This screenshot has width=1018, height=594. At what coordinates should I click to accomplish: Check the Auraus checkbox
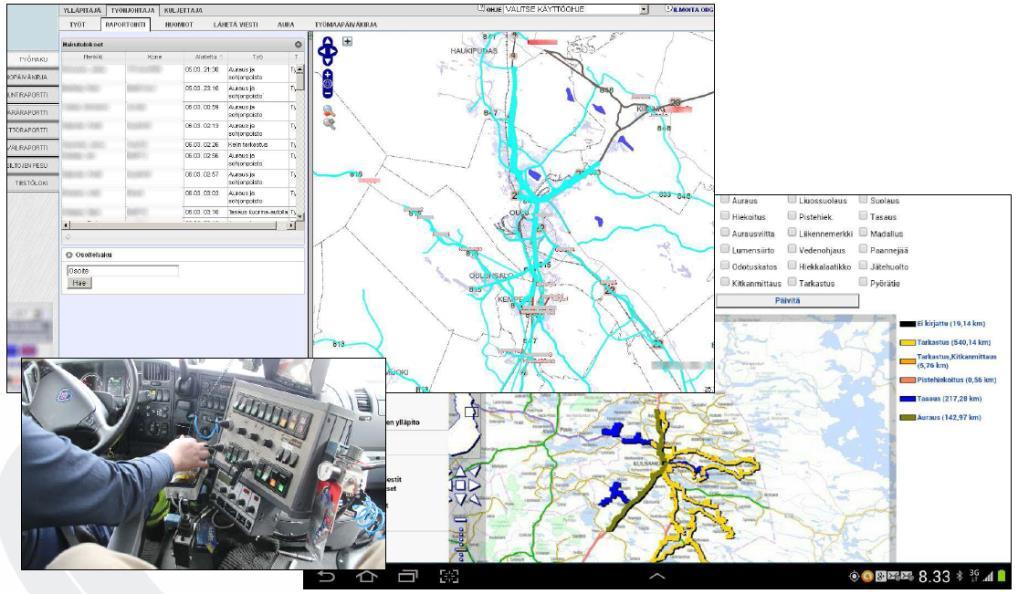(x=725, y=200)
